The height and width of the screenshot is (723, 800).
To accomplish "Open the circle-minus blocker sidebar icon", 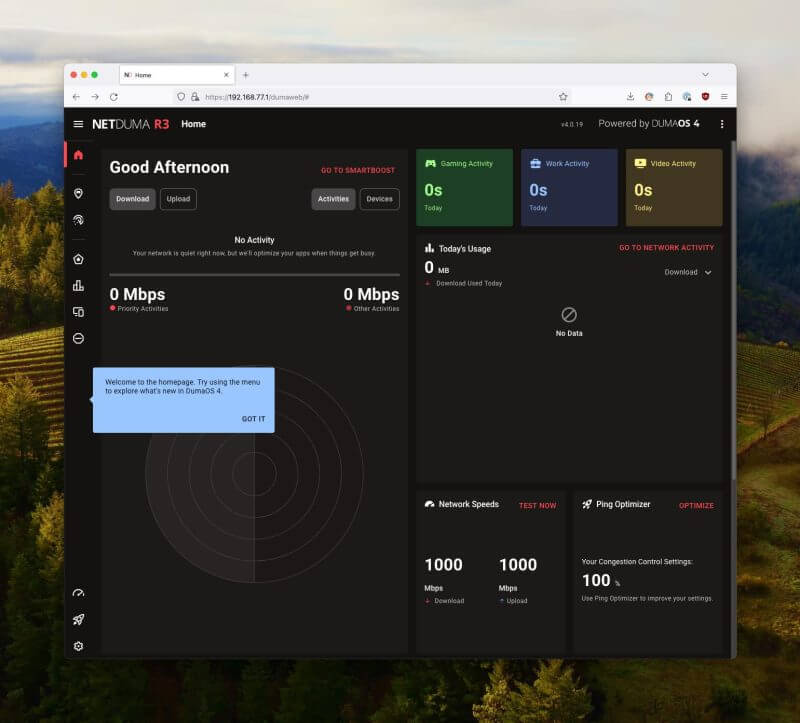I will click(x=78, y=338).
